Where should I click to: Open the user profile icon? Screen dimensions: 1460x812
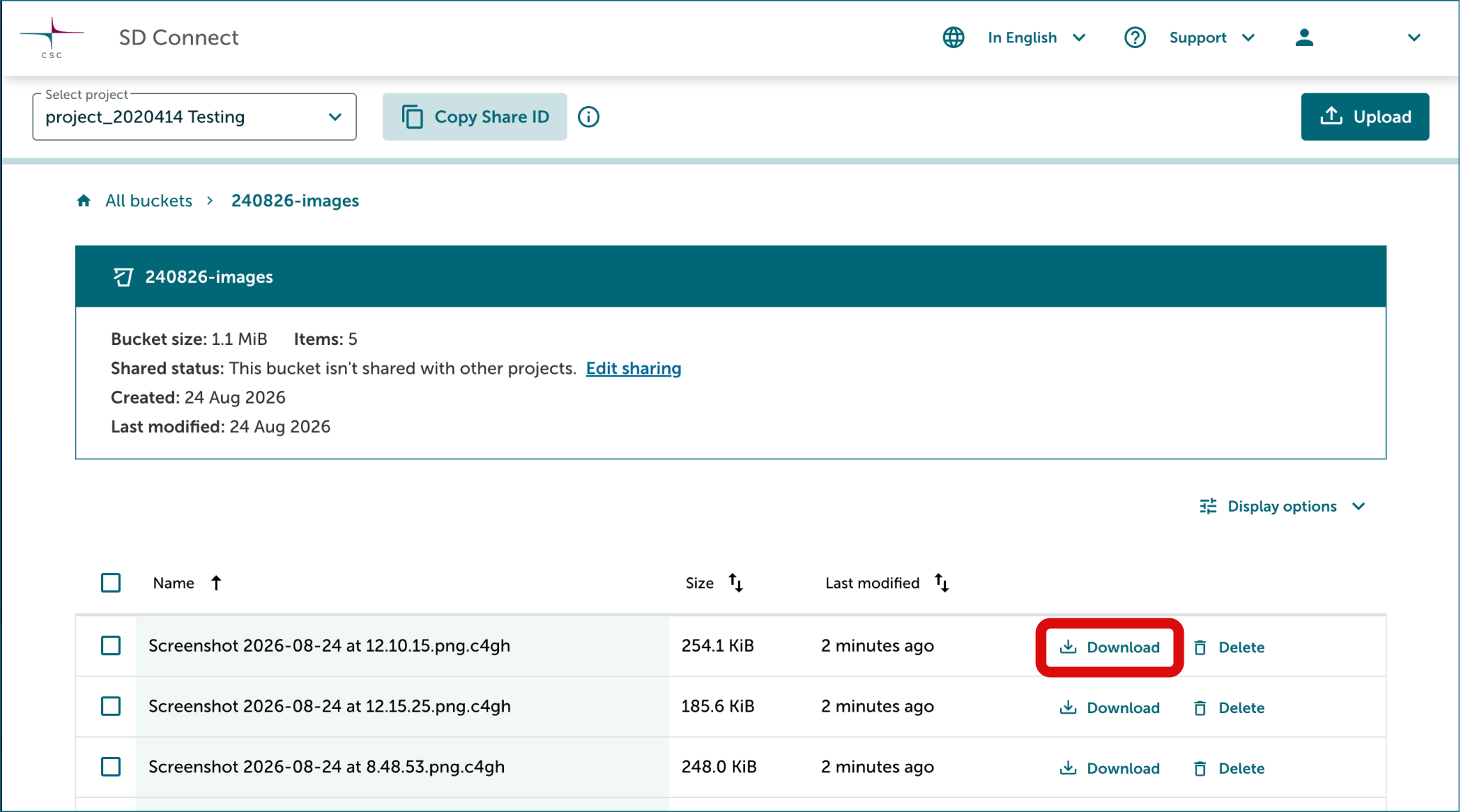[x=1305, y=37]
